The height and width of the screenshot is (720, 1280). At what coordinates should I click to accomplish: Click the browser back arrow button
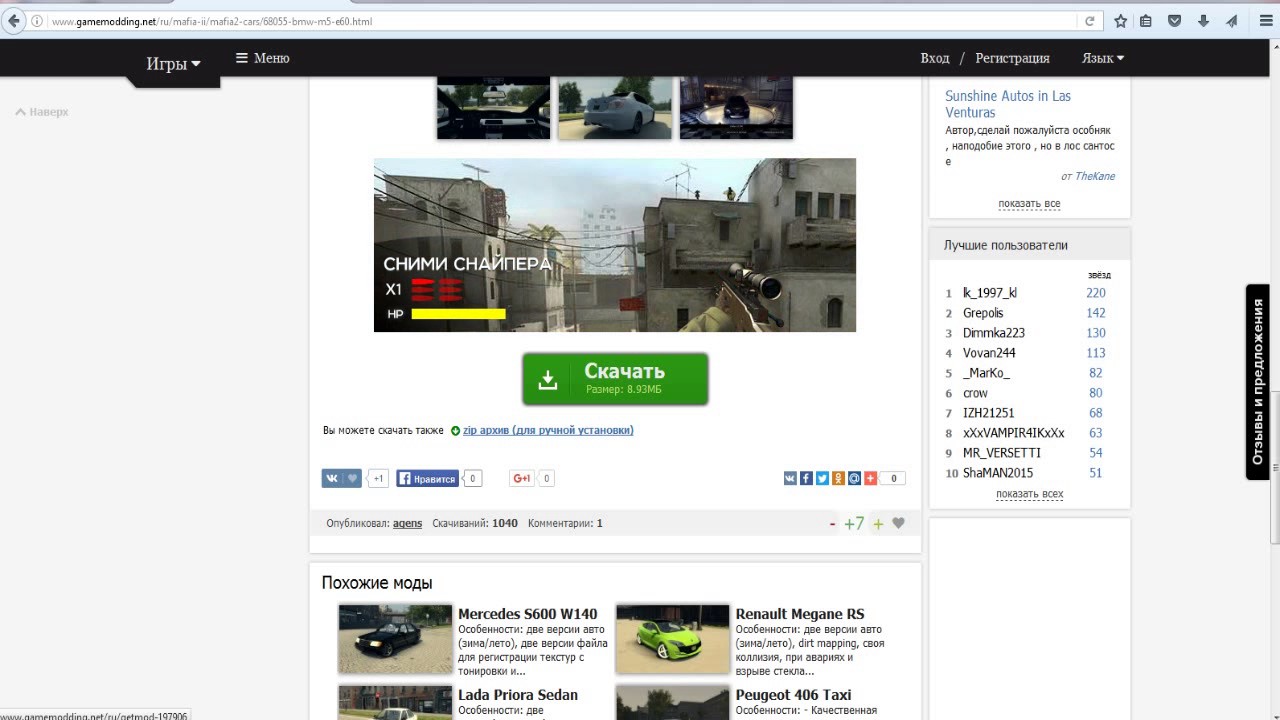click(x=14, y=20)
